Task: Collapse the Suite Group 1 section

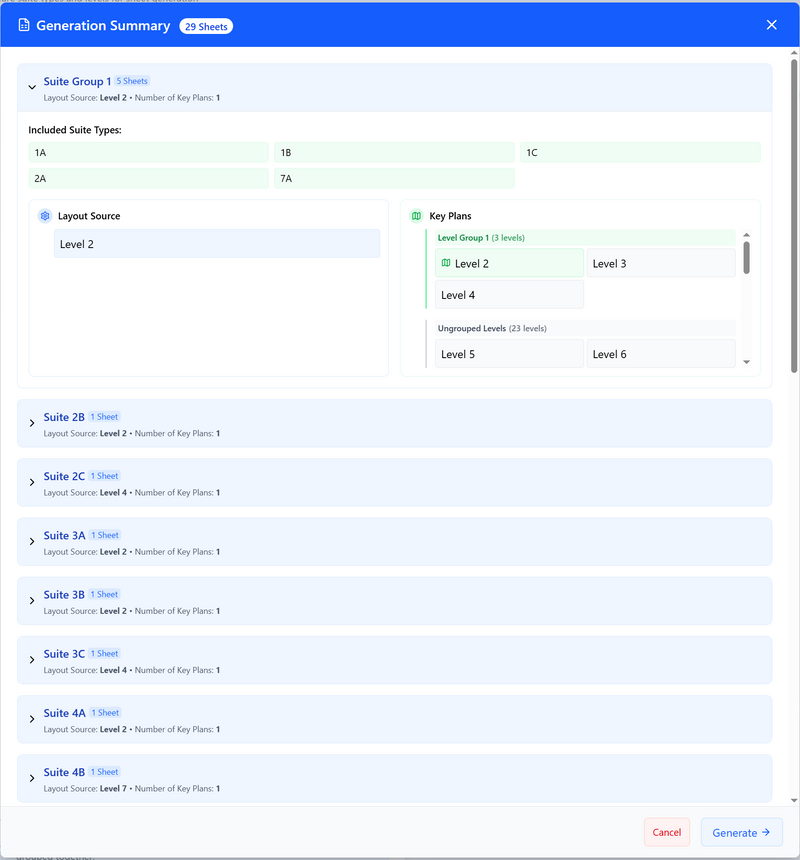Action: coord(32,87)
